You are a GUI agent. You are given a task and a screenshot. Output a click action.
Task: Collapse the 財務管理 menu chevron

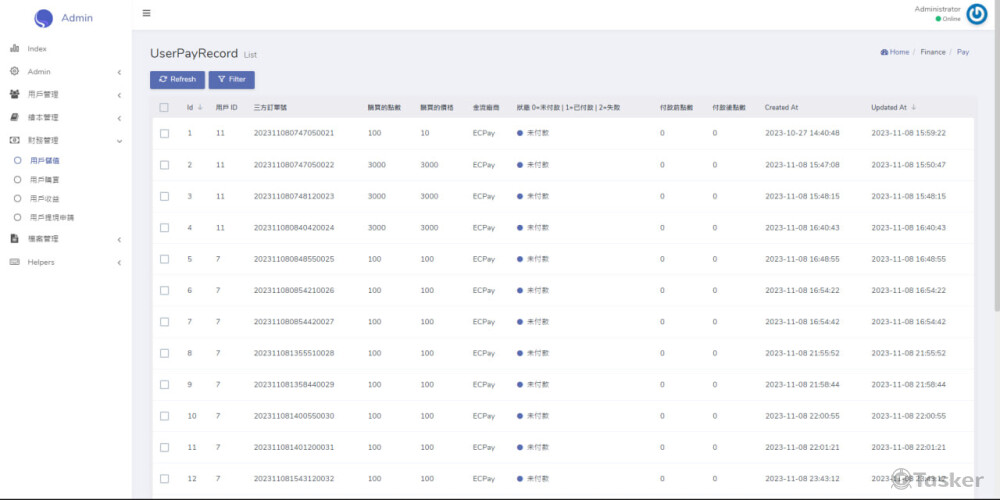119,141
